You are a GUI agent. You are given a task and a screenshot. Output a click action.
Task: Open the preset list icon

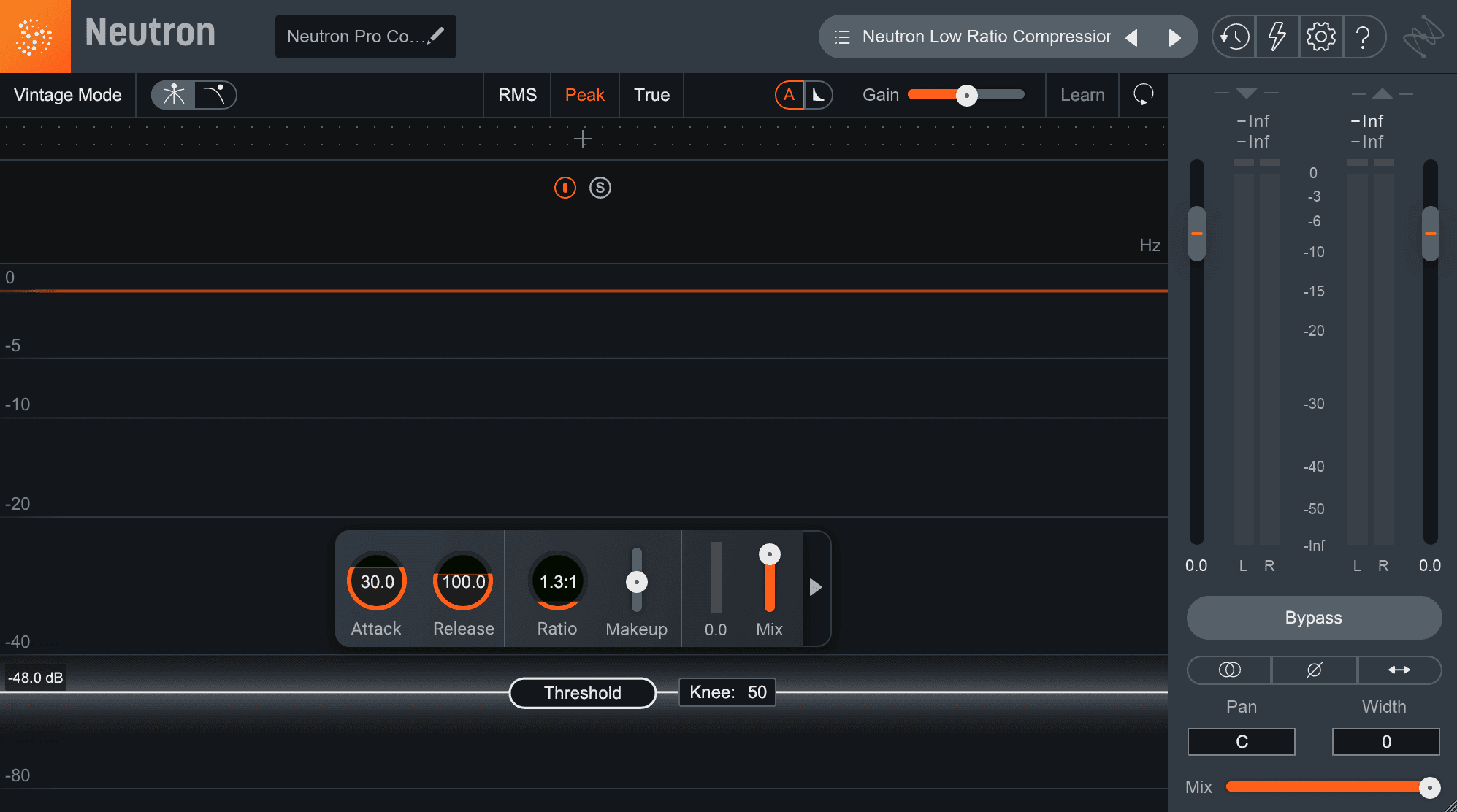click(842, 37)
